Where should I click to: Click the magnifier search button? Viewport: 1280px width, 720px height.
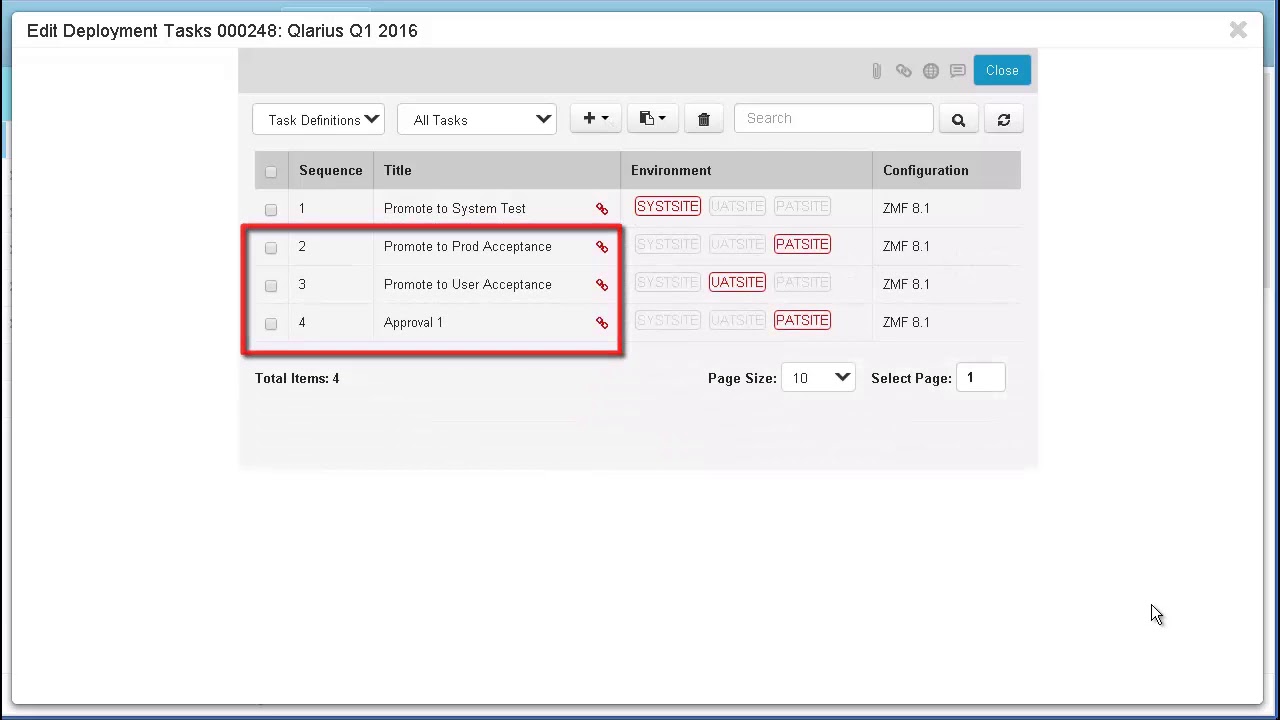point(958,120)
